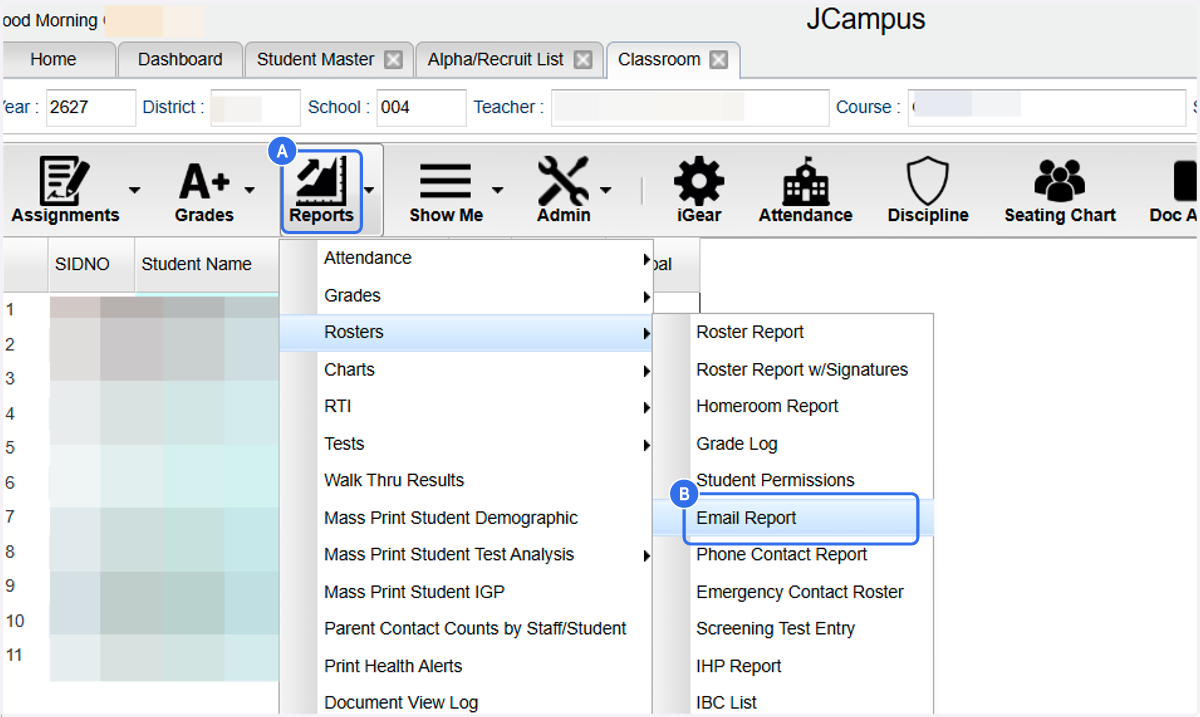Viewport: 1200px width, 717px height.
Task: Open the Grades A+ toolbar icon
Action: [x=205, y=183]
